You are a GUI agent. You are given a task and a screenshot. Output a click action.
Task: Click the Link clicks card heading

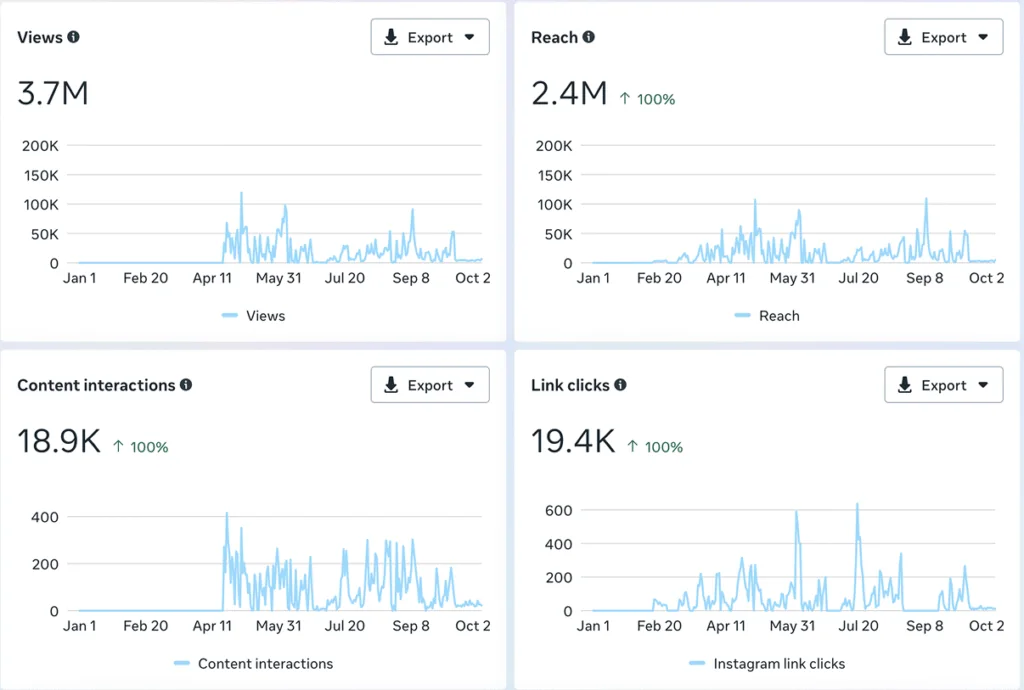tap(570, 385)
